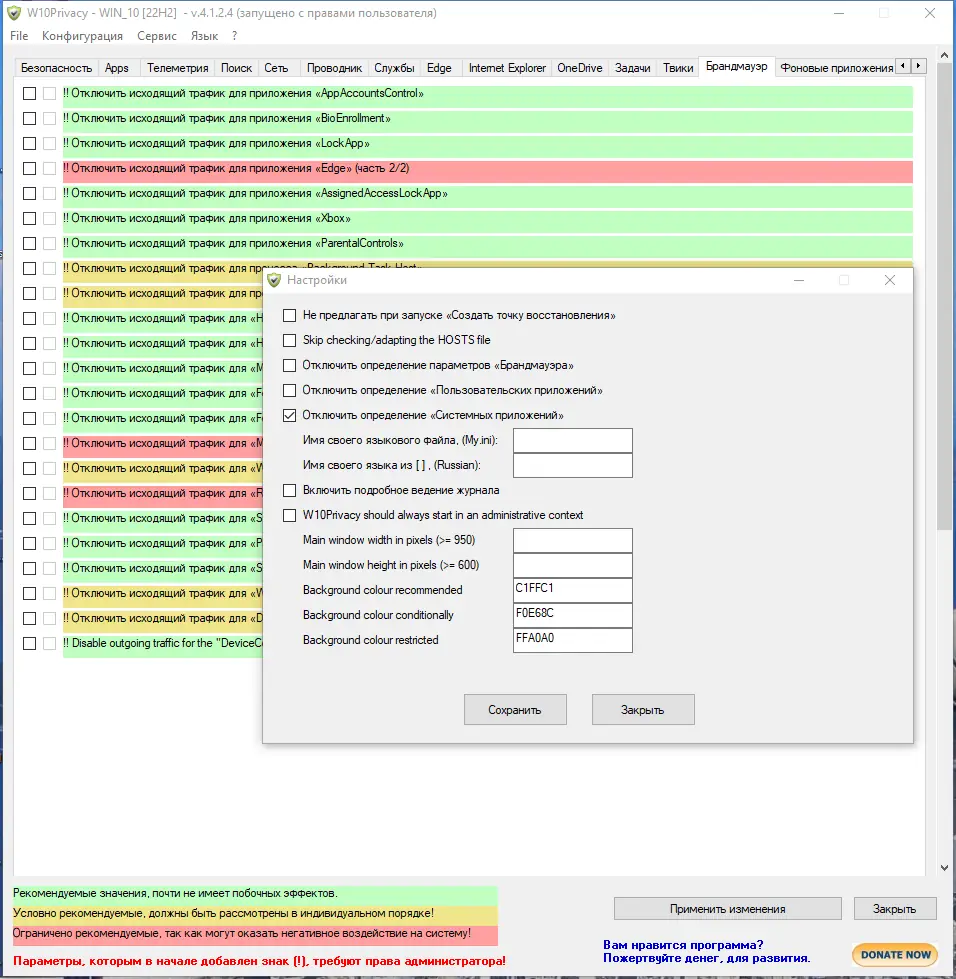Click 'Вам нравится программа?' donation text

(683, 945)
